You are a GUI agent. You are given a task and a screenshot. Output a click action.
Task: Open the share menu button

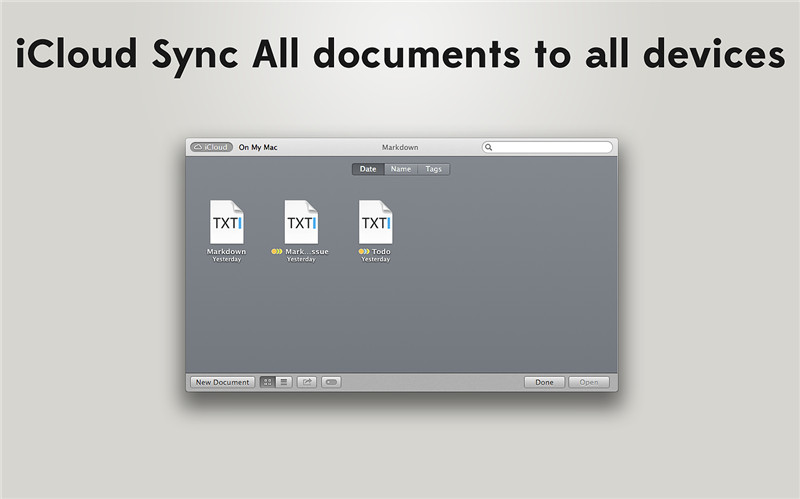click(x=307, y=382)
